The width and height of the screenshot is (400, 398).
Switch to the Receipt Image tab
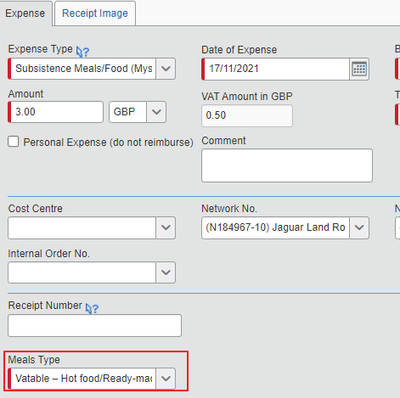point(95,13)
